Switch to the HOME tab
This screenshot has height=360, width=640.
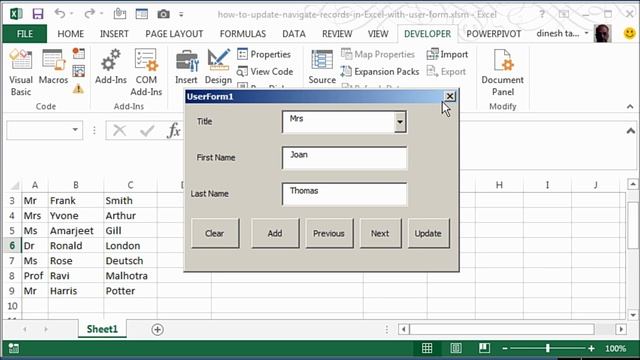[71, 34]
